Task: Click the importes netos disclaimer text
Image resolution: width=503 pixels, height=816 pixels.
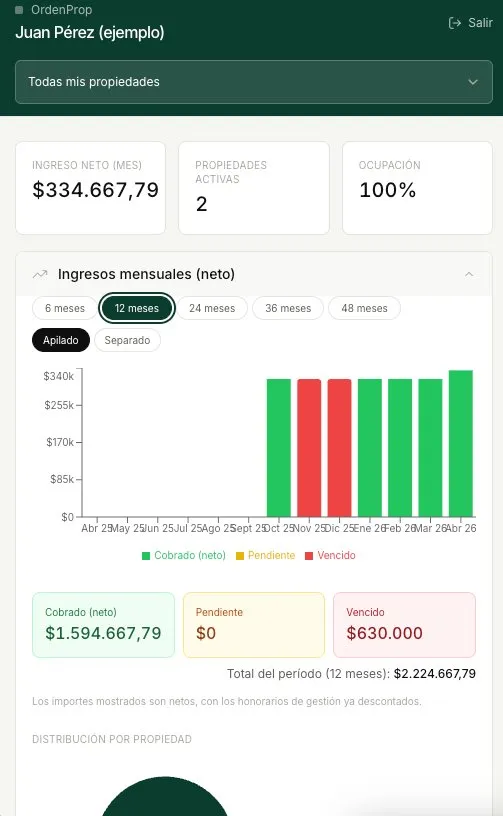Action: [227, 702]
